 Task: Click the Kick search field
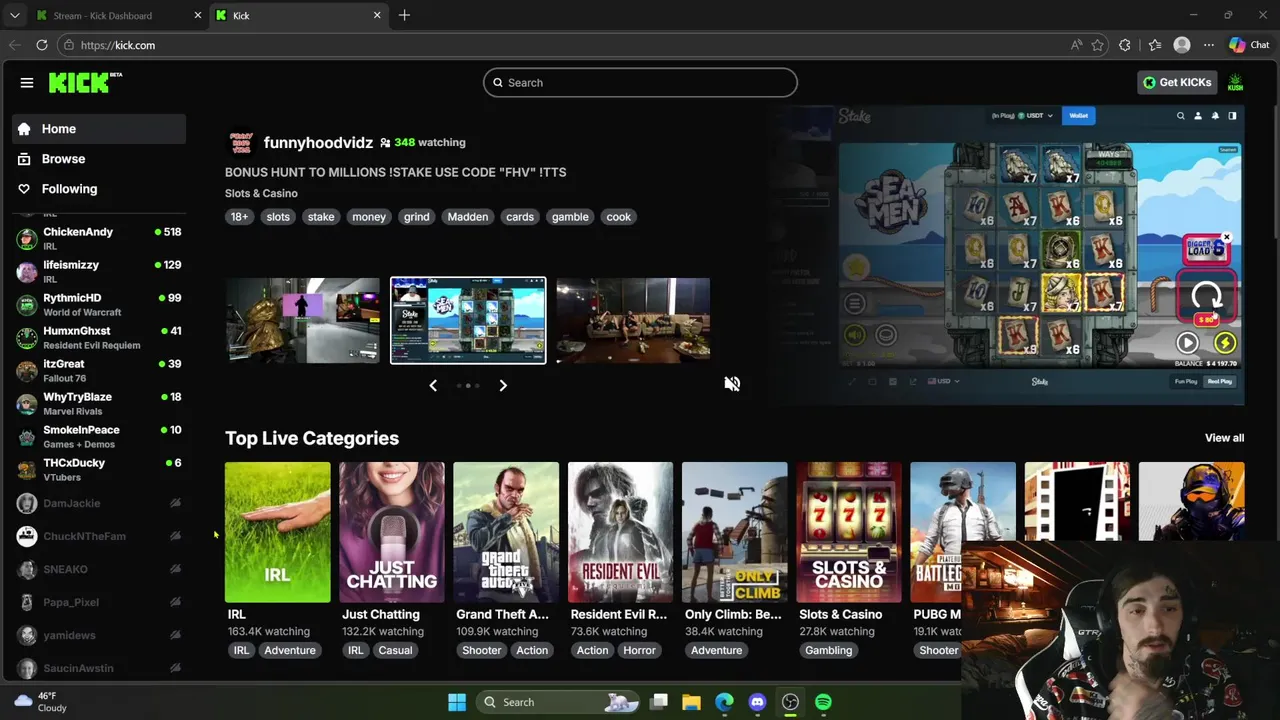click(640, 83)
